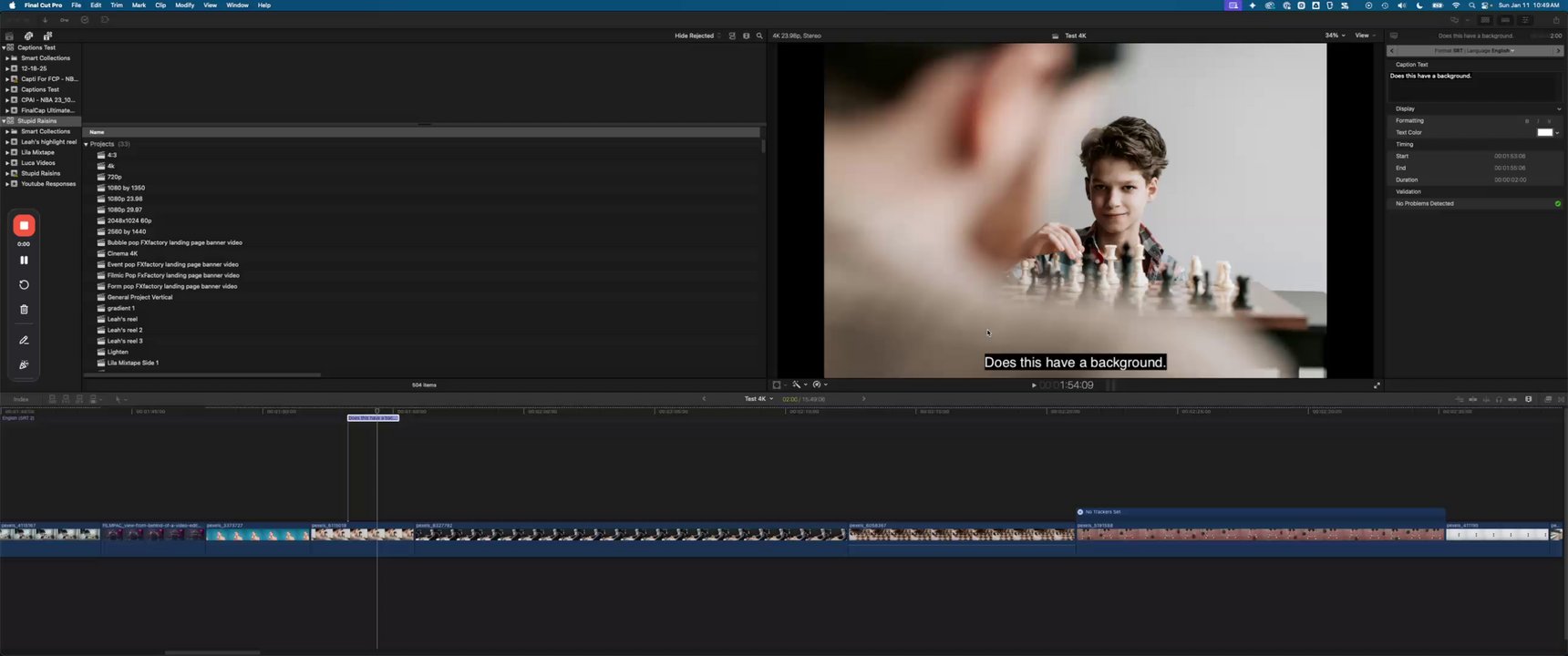Image resolution: width=1568 pixels, height=656 pixels.
Task: Toggle italic caption formatting
Action: click(1538, 121)
